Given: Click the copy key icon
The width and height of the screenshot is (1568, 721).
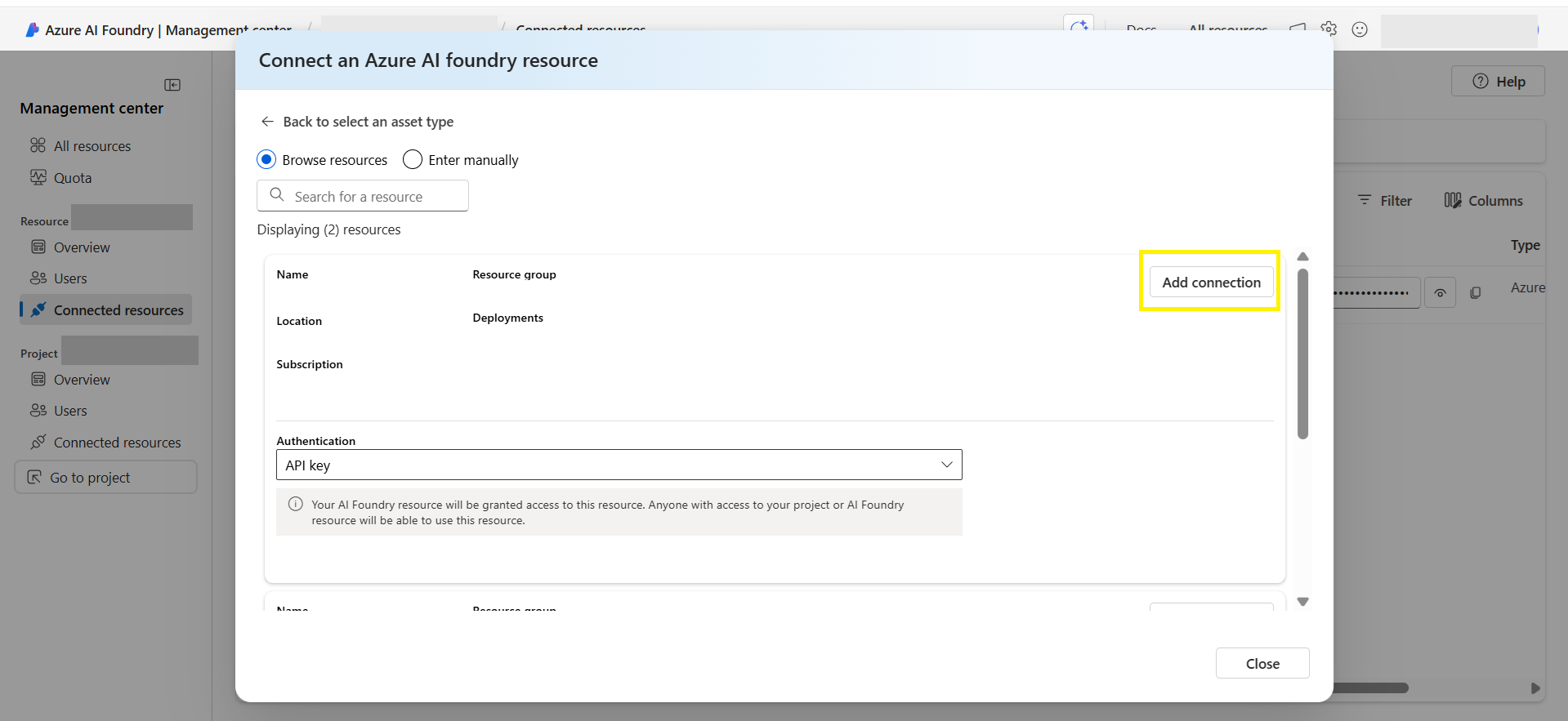Looking at the screenshot, I should coord(1475,292).
